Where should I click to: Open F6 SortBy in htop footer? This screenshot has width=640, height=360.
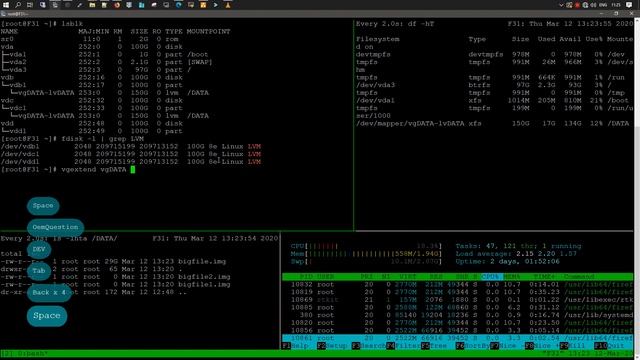tap(473, 346)
